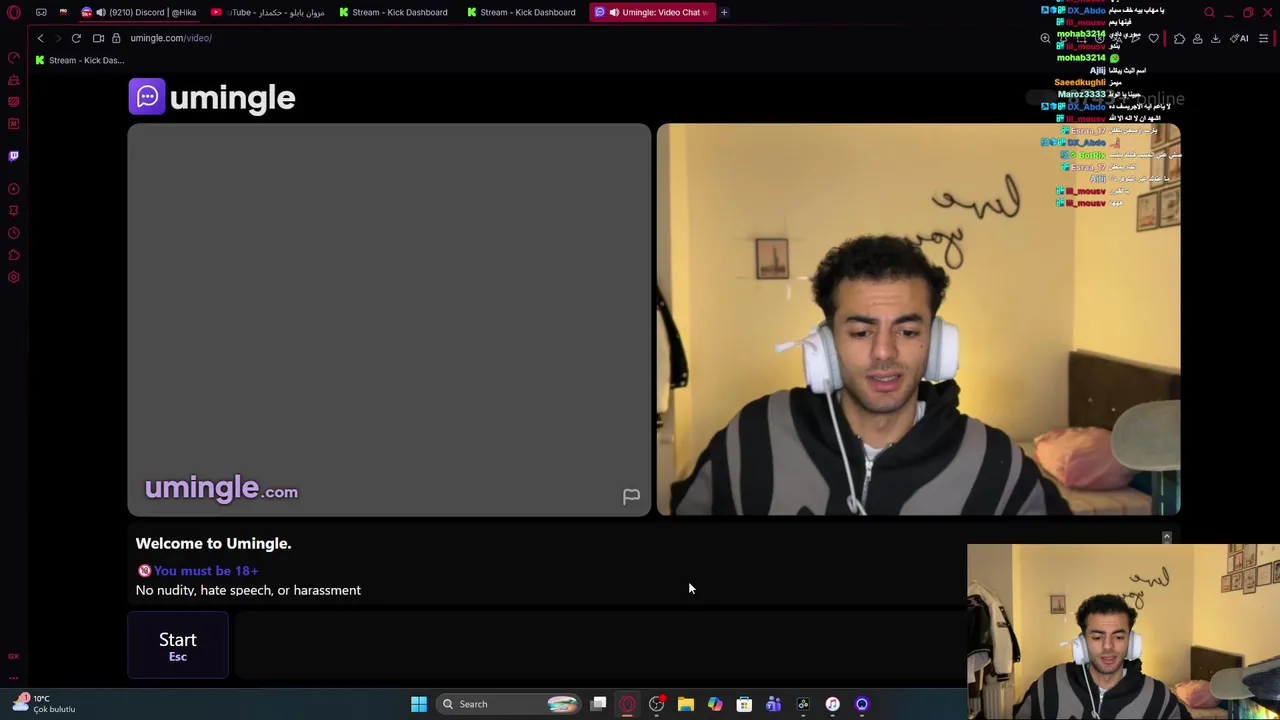1280x720 pixels.
Task: Open Task View in the taskbar
Action: pos(598,704)
